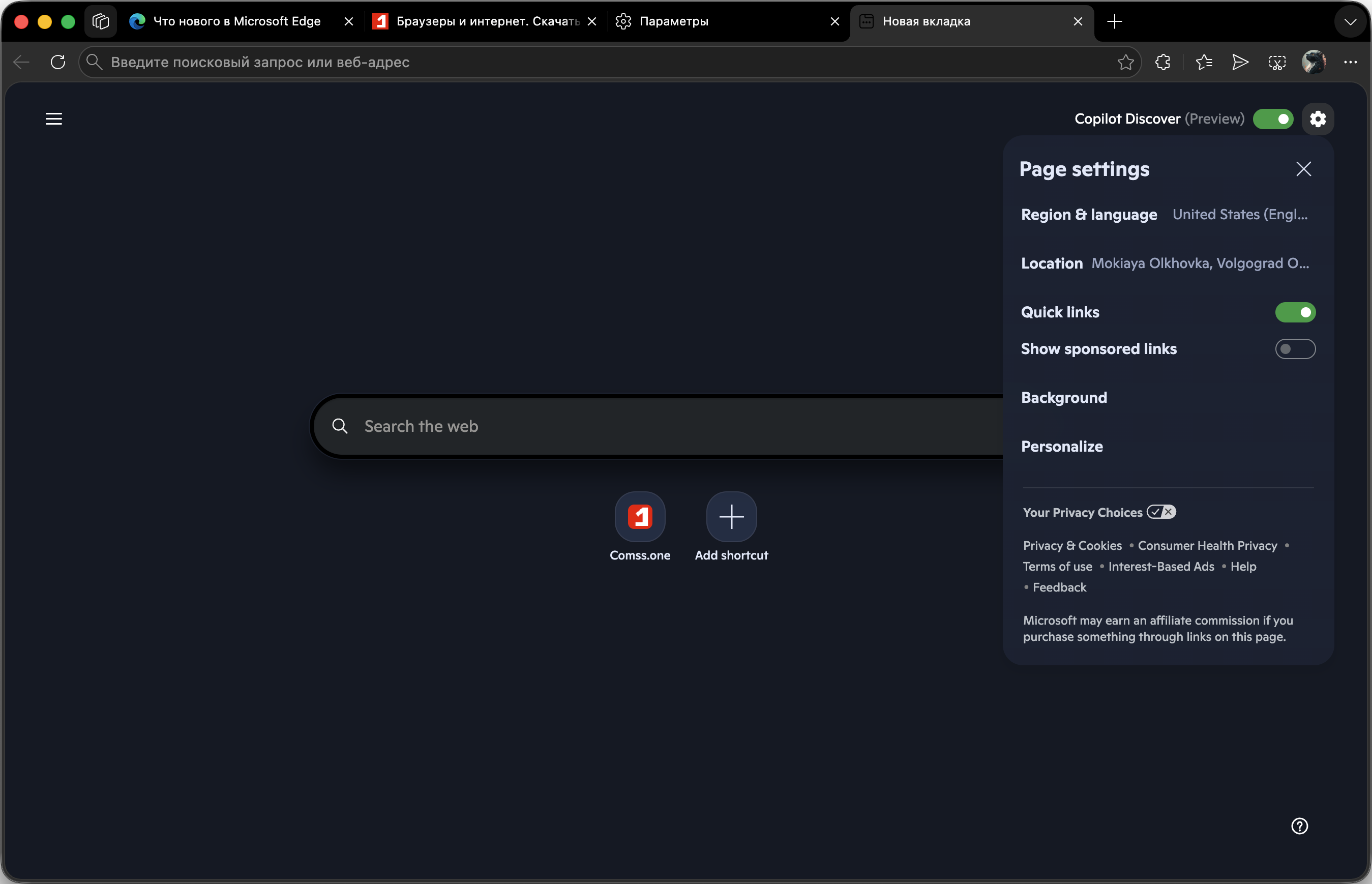Viewport: 1372px width, 884px height.
Task: Open the Background settings section
Action: click(1064, 398)
